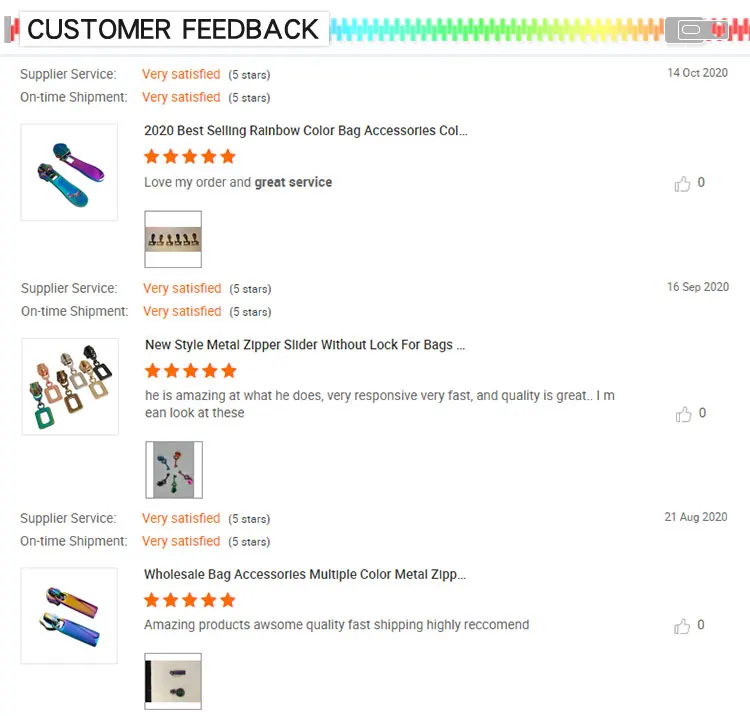Like the metal zipper slider review
The image size is (750, 716).
coord(684,414)
